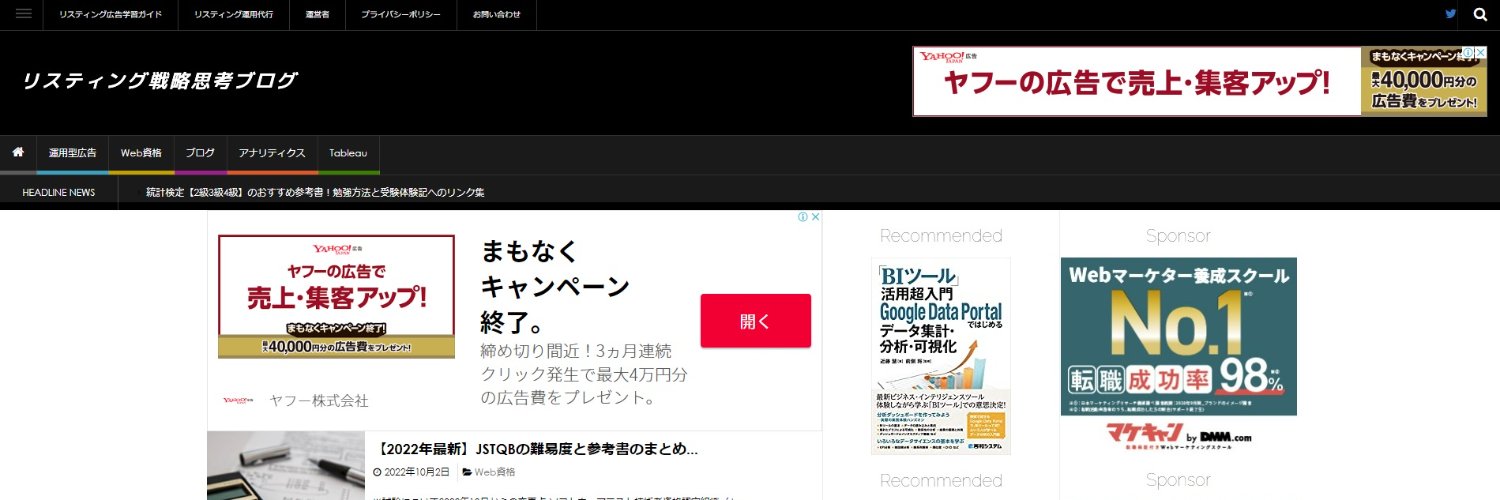Click the Yahoo top banner advertisement
1500x500 pixels.
(x=1200, y=81)
